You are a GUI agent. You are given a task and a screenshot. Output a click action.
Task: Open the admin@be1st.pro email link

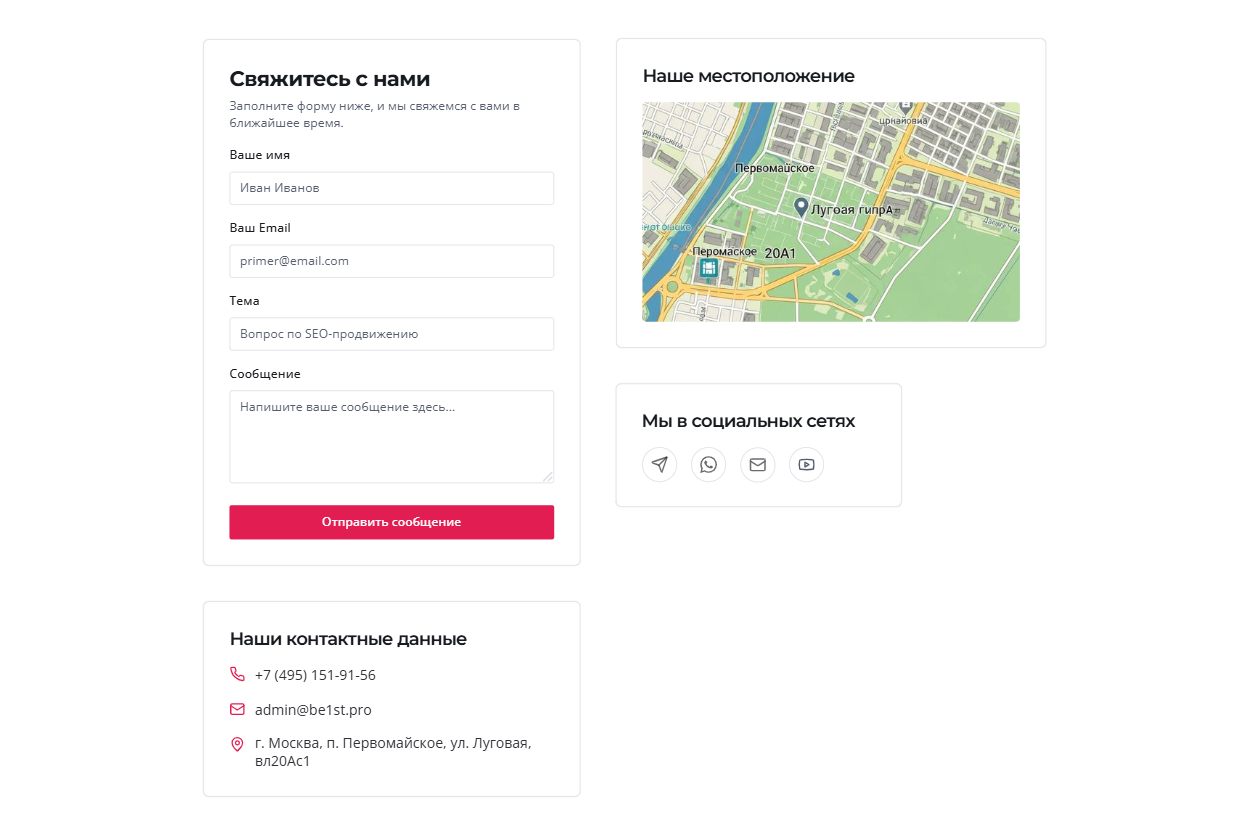coord(313,710)
